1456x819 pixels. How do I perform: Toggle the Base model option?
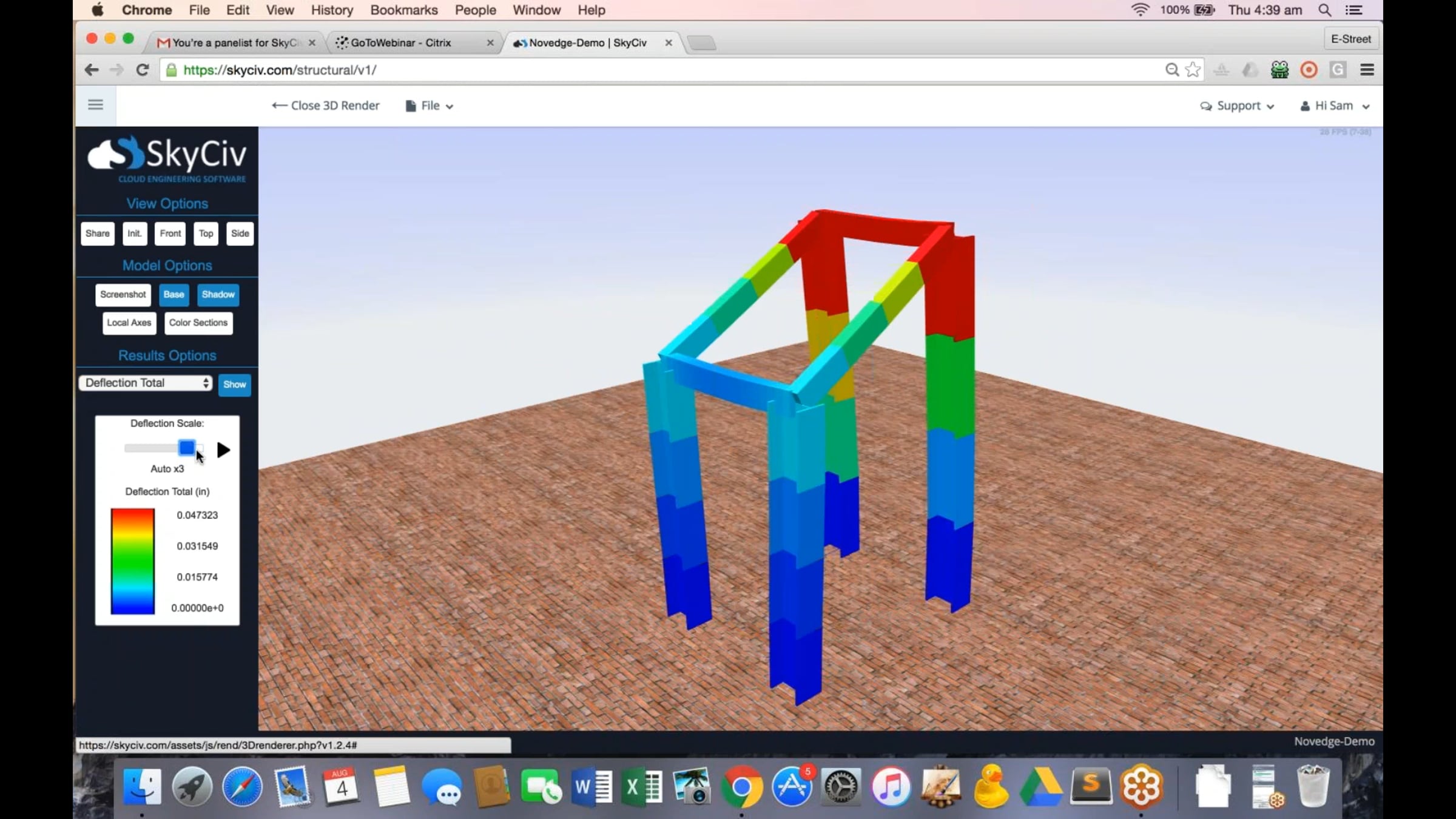point(174,295)
